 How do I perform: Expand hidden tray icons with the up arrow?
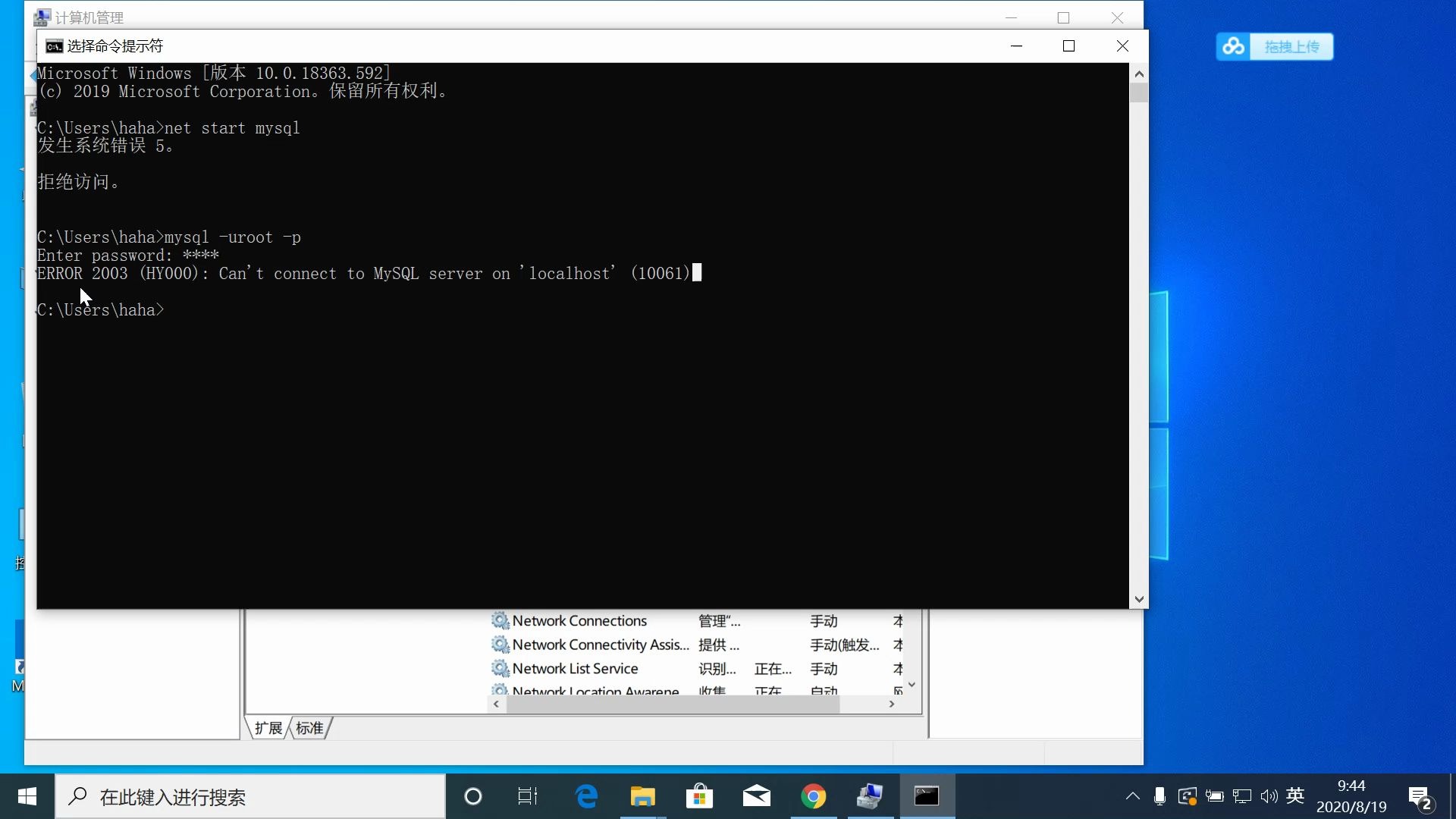point(1132,795)
